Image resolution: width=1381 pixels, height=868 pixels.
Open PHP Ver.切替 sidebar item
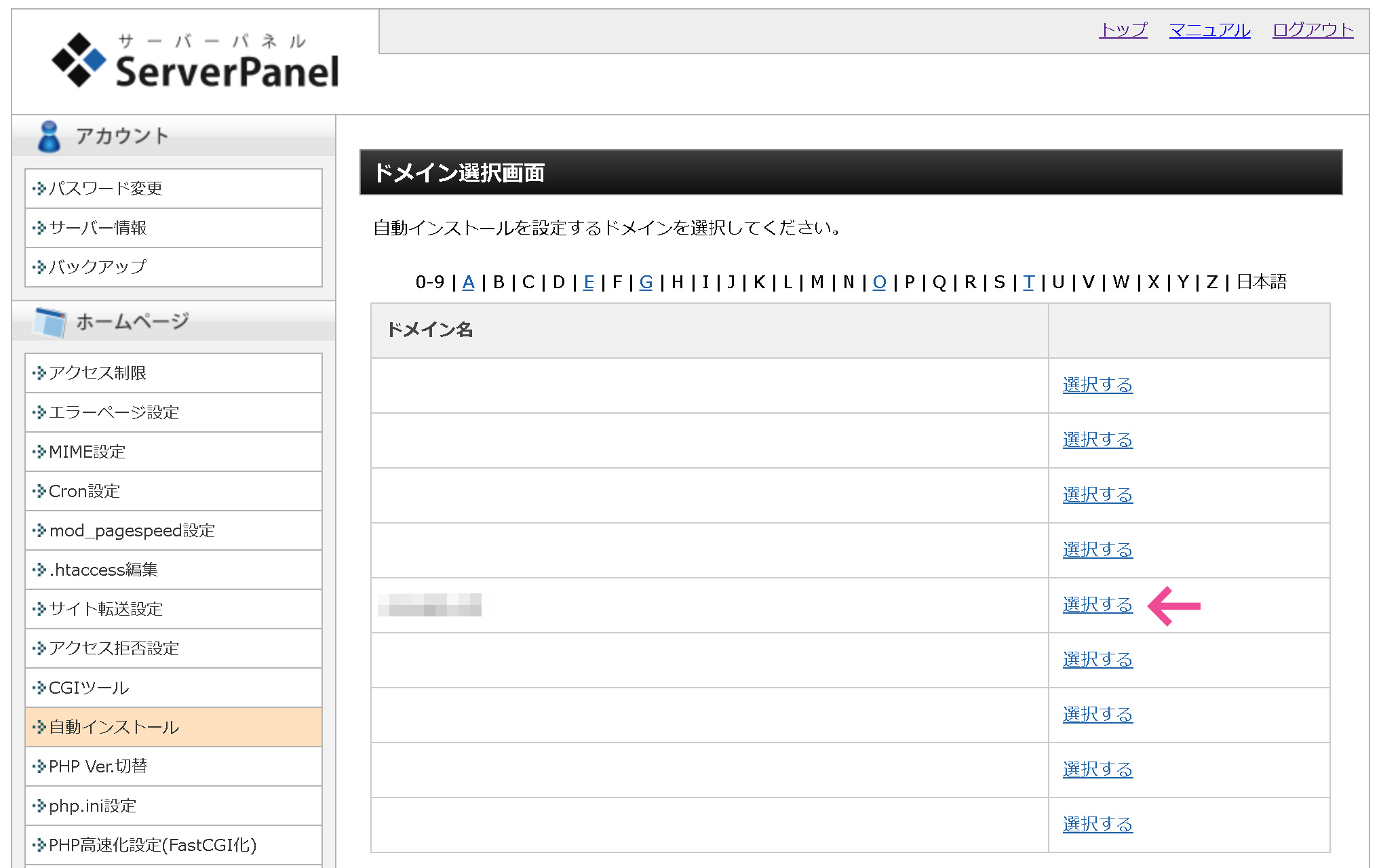click(x=98, y=766)
